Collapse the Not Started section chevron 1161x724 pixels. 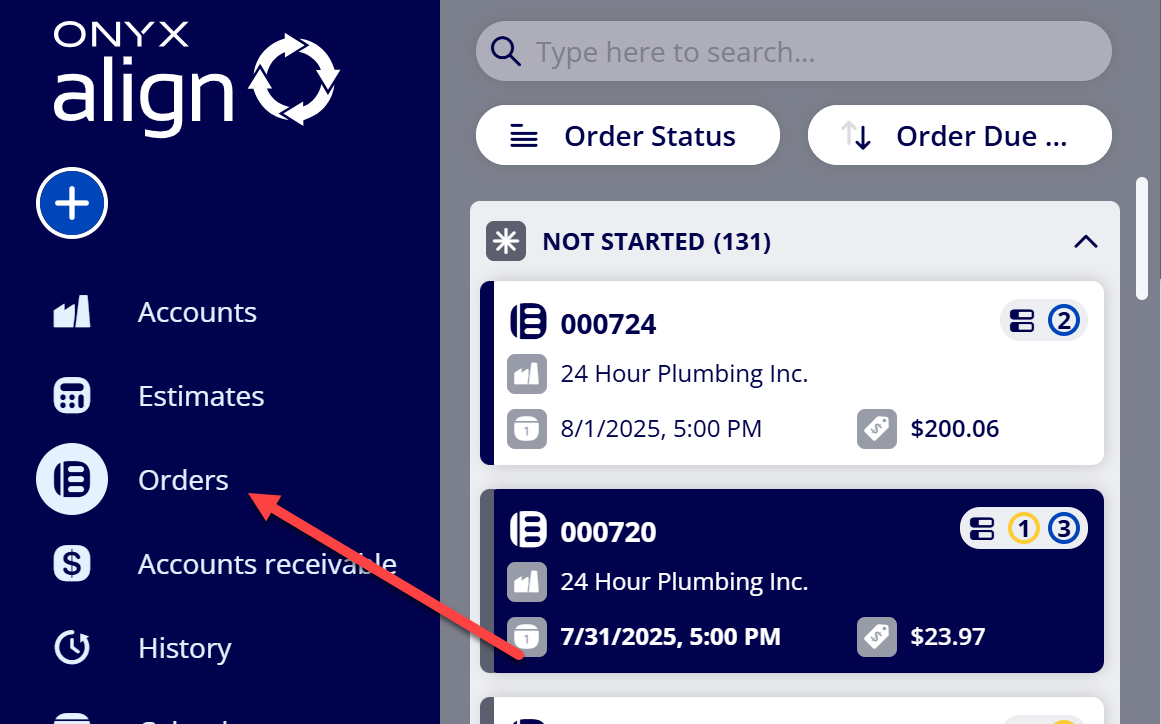1085,241
